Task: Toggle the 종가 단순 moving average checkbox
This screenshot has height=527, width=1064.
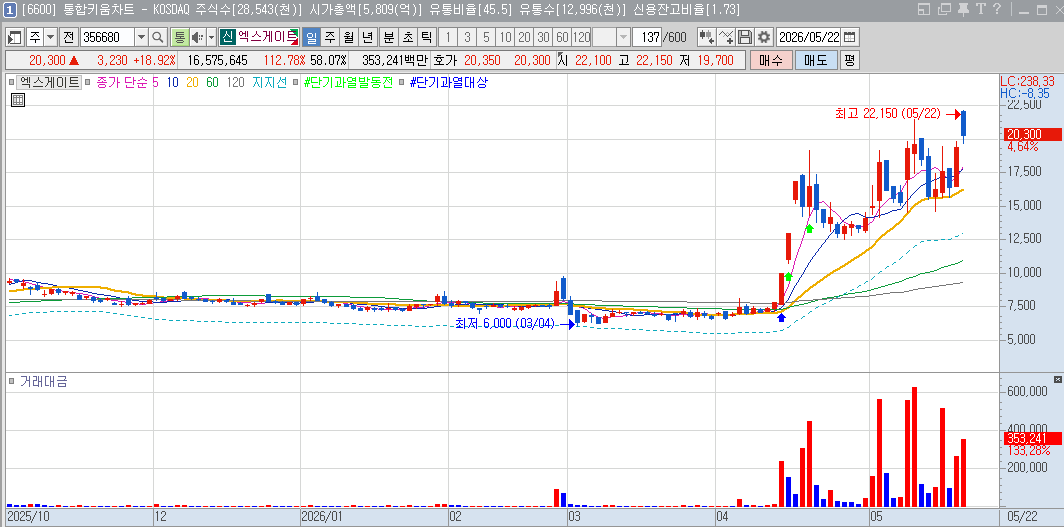Action: (90, 83)
